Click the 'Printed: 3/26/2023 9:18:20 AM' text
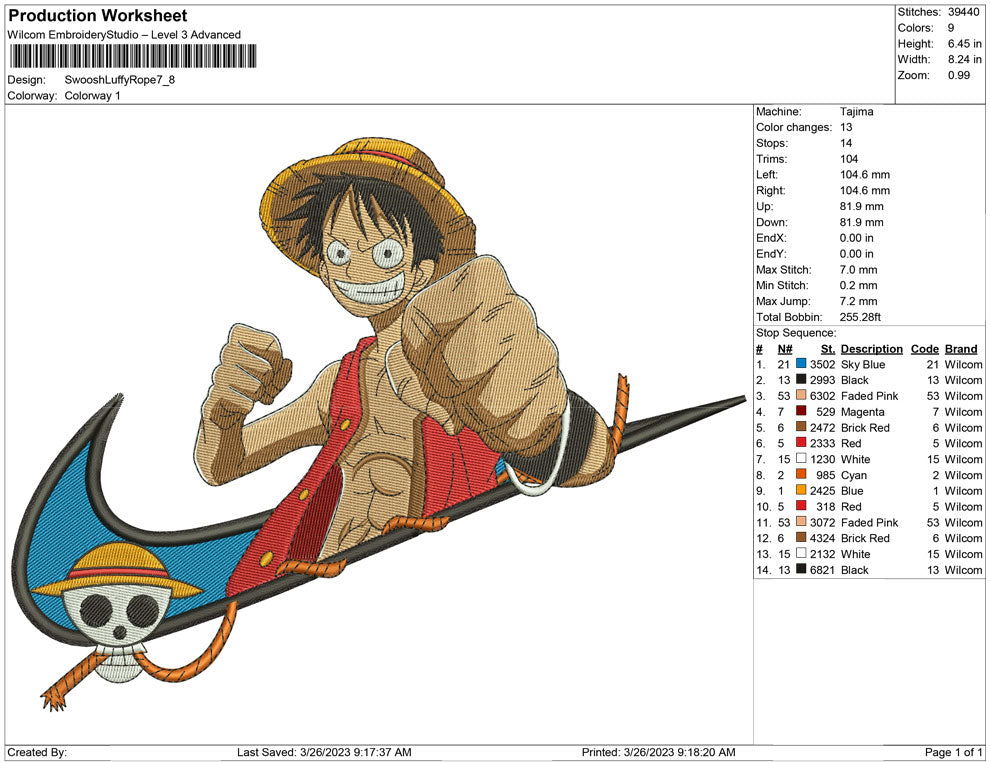 659,752
